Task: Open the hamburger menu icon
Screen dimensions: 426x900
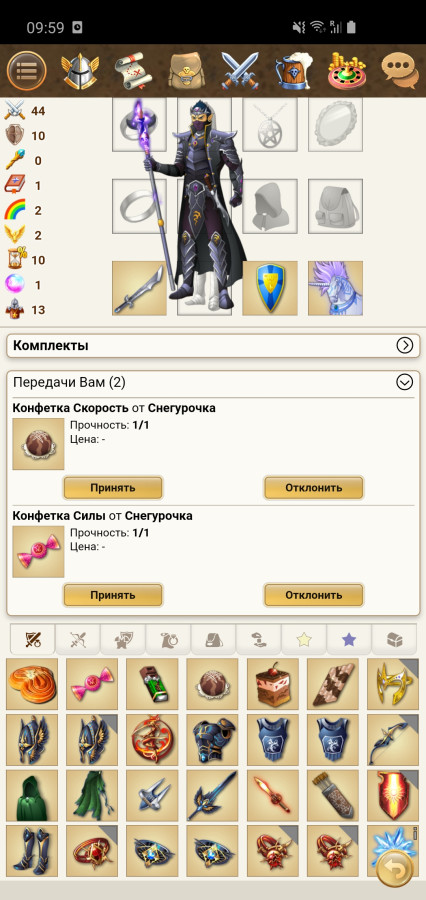Action: point(26,71)
